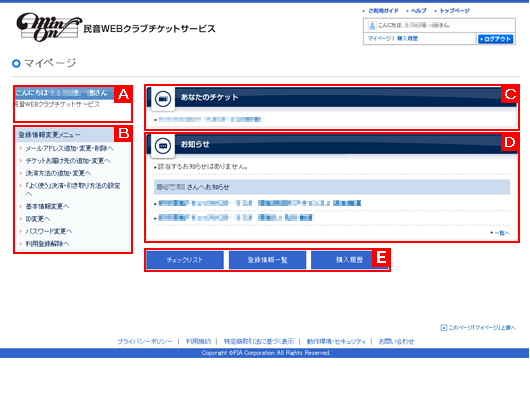The image size is (530, 415).
Task: Open the ご利用ガイド link
Action: click(383, 11)
